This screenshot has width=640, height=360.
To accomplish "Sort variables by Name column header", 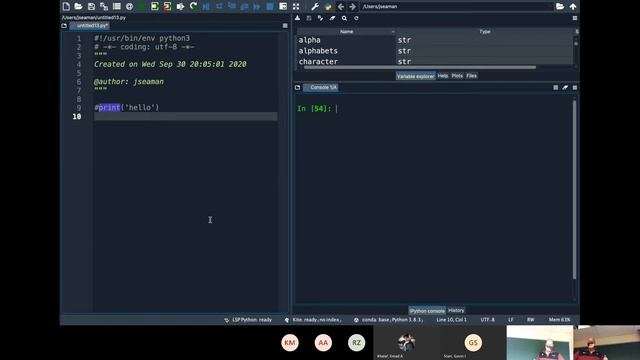I will click(346, 31).
